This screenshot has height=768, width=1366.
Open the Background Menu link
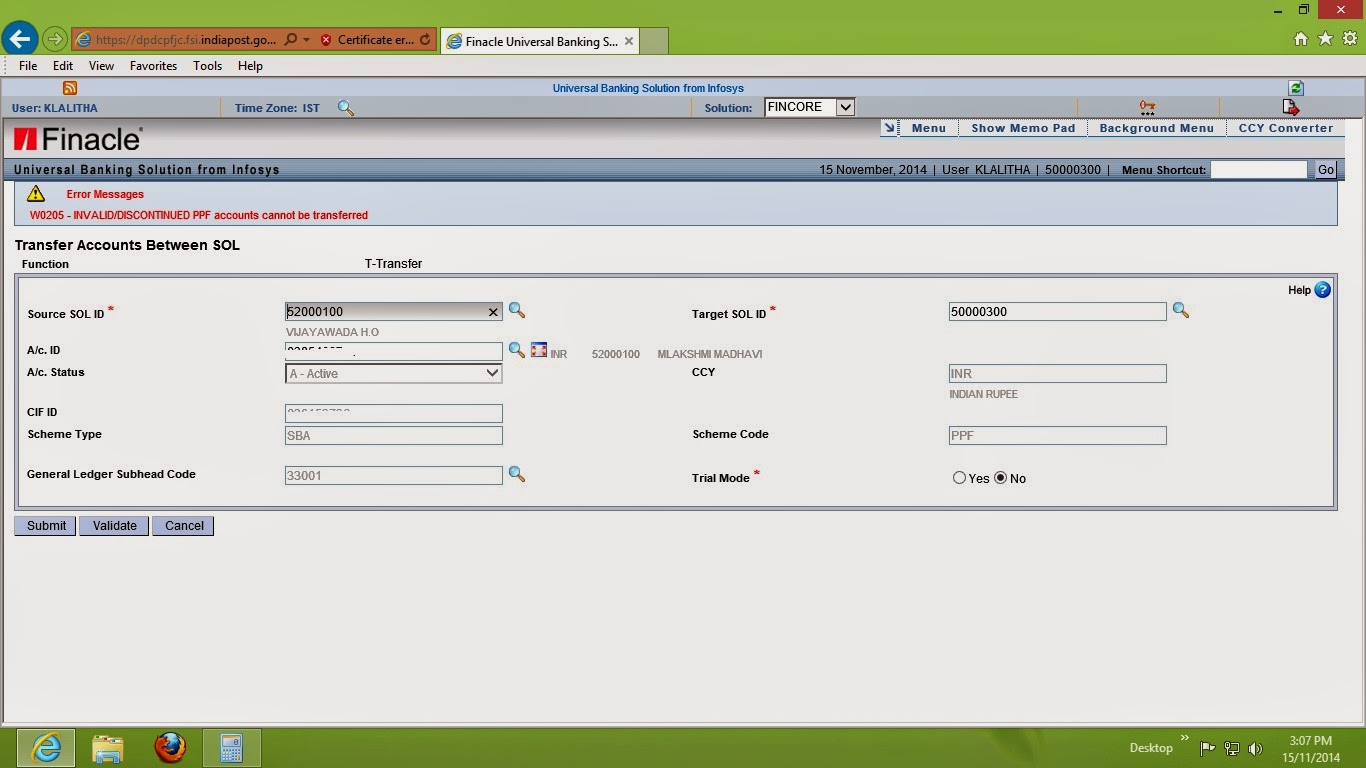(x=1156, y=128)
